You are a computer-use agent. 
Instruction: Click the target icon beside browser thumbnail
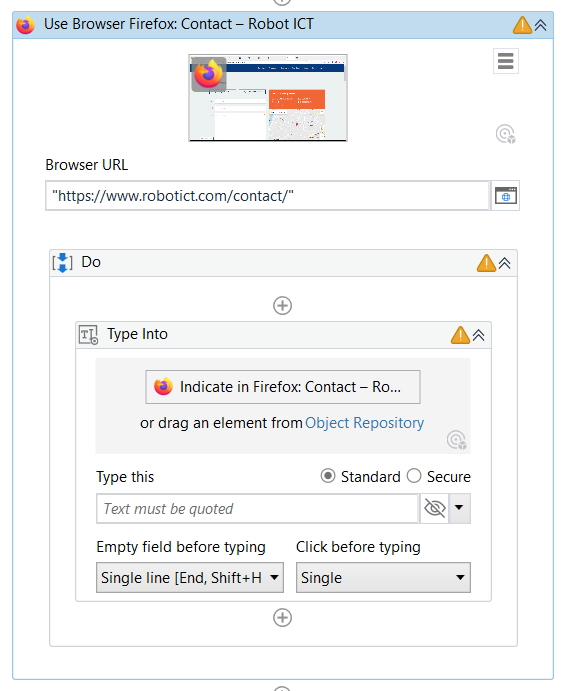point(505,134)
